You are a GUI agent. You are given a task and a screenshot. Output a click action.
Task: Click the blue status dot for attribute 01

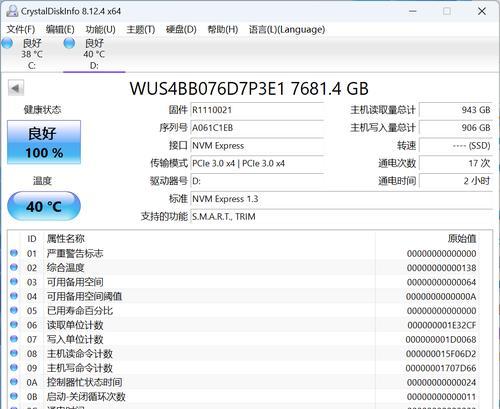pyautogui.click(x=14, y=253)
